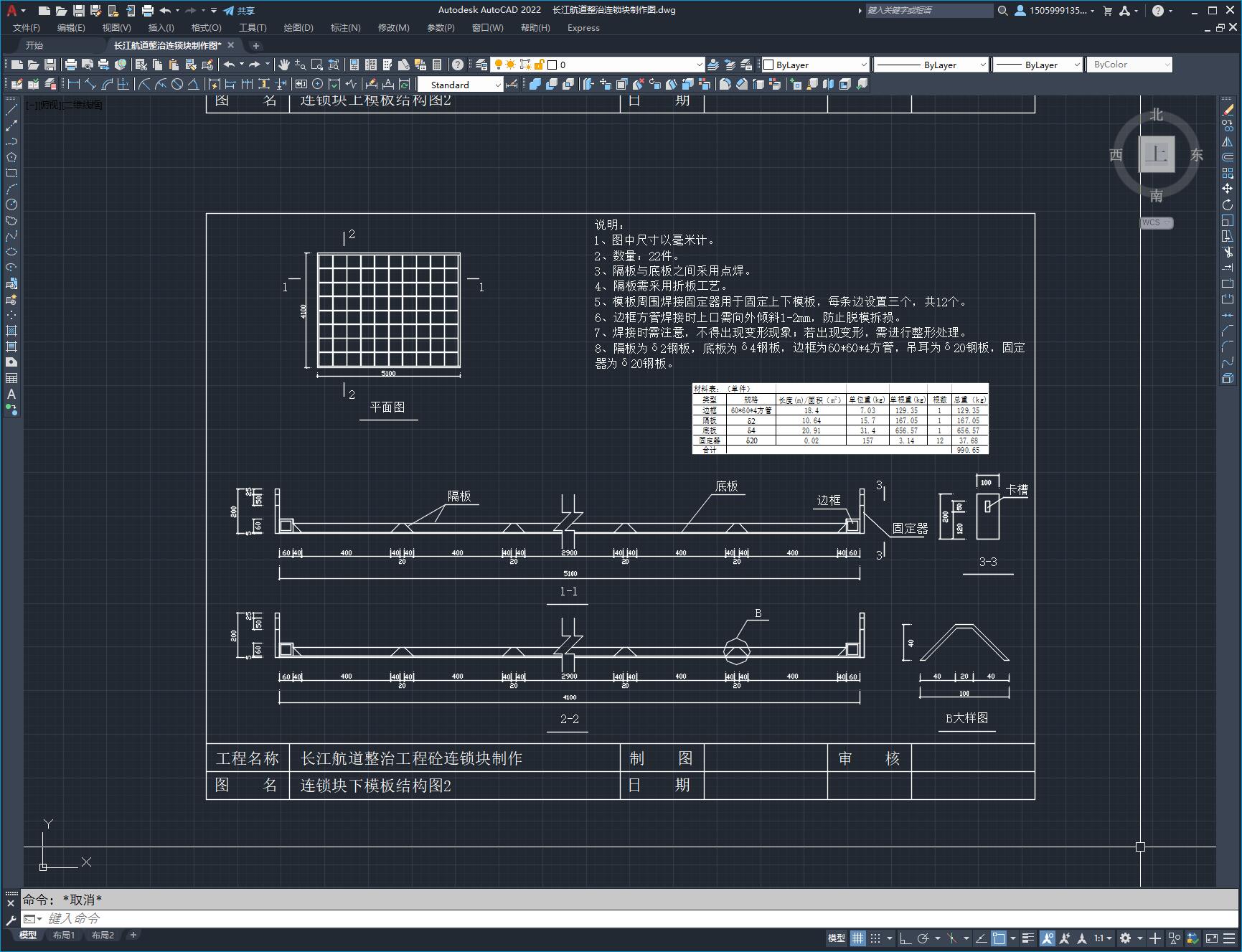
Task: Close the 长江航道整治连锁块制作图 drawing tab
Action: 231,45
